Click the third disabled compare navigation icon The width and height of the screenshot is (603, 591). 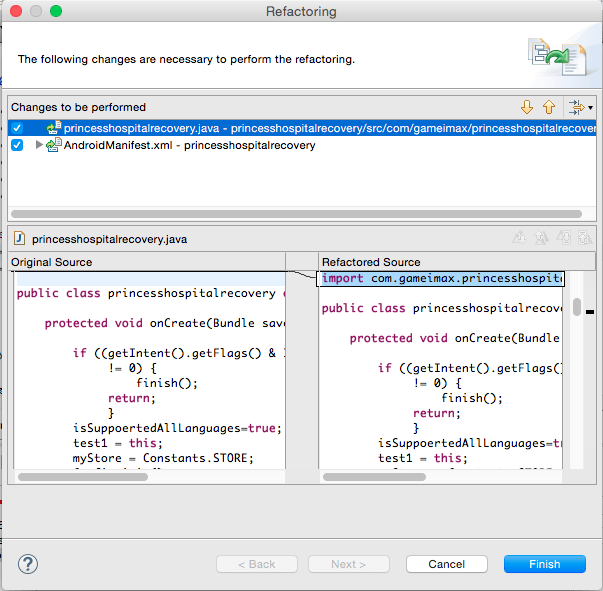563,238
